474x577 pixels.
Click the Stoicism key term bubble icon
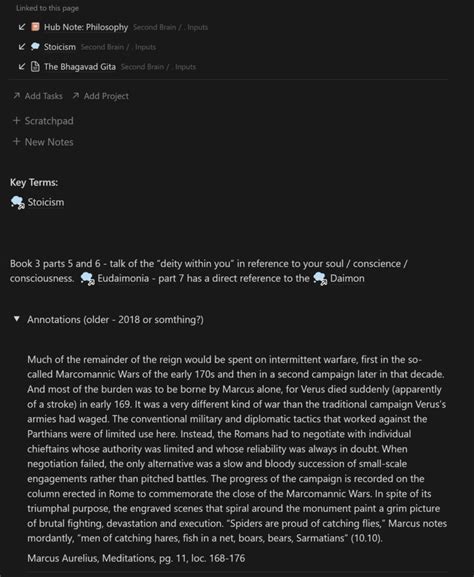pyautogui.click(x=18, y=202)
